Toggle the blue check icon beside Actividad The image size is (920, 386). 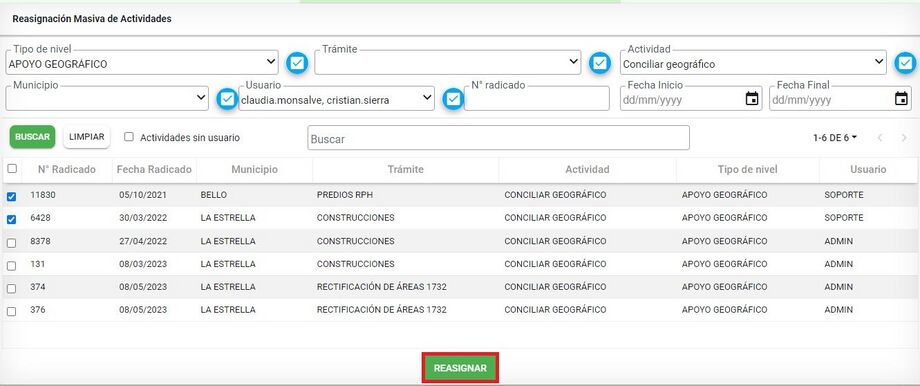[x=905, y=63]
